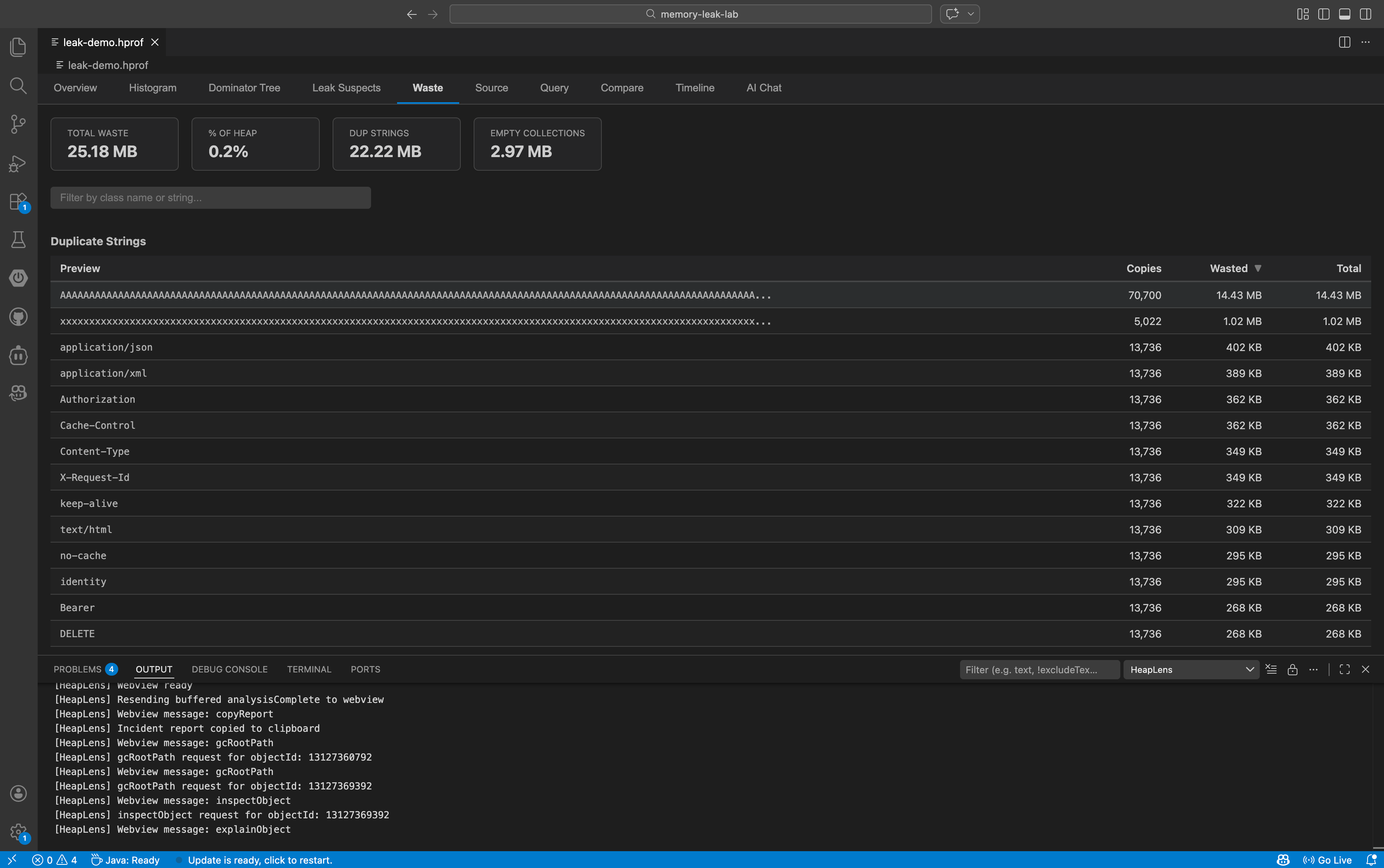
Task: Click Go Live in the status bar
Action: click(1327, 860)
